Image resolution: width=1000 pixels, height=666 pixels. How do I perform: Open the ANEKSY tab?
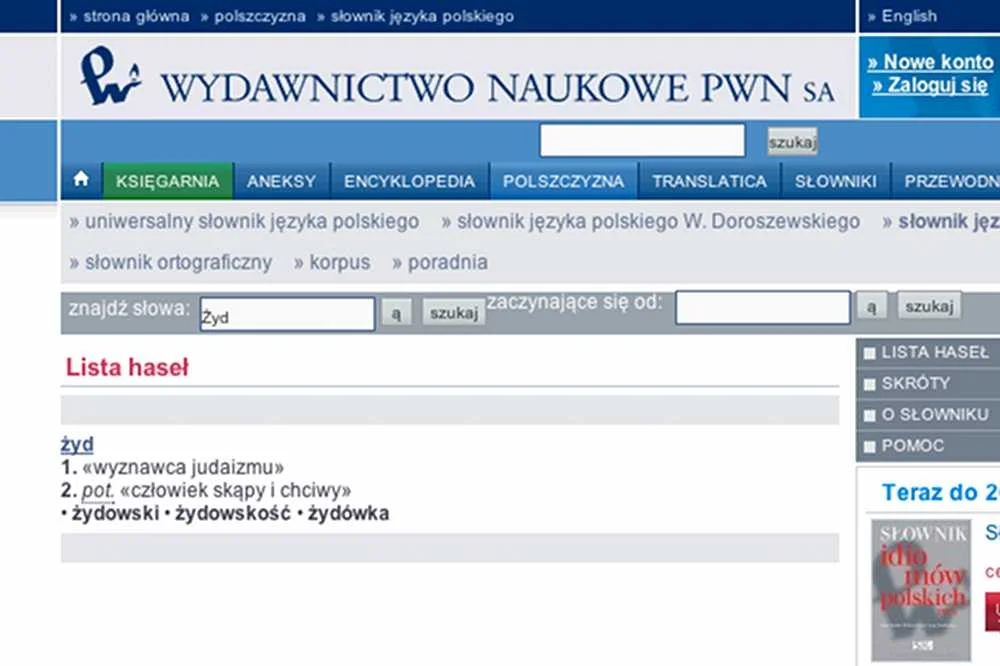point(281,181)
